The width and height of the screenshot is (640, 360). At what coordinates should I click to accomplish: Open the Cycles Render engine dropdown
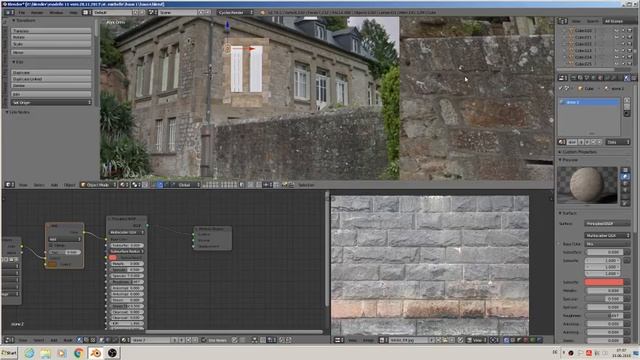click(235, 13)
